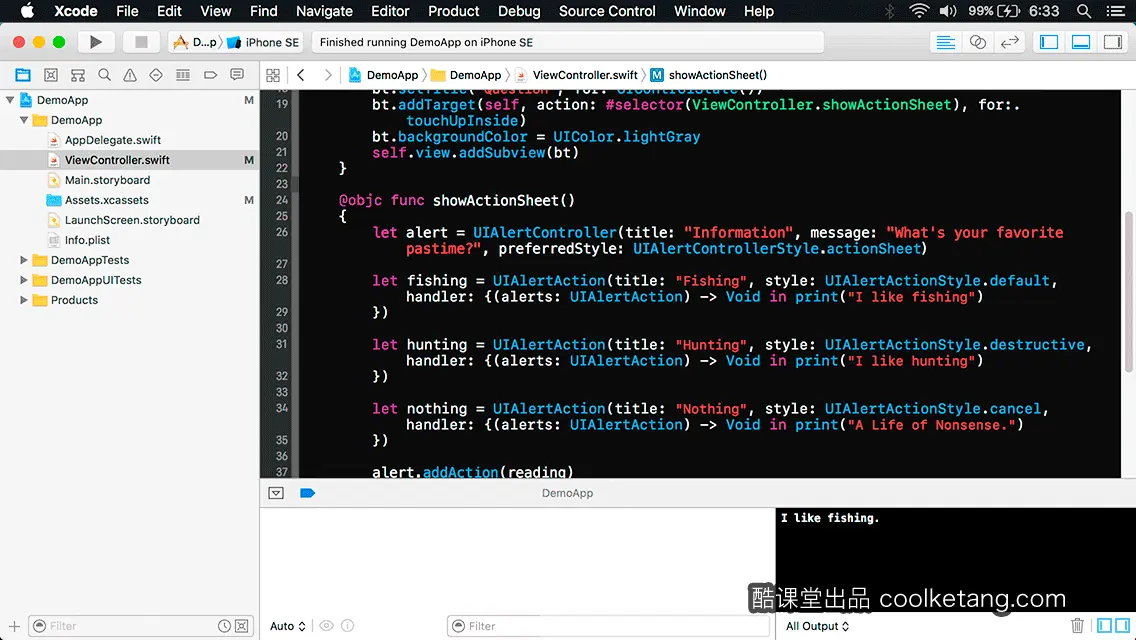This screenshot has width=1136, height=640.
Task: Click ViewController.swift in the jump bar
Action: point(585,75)
